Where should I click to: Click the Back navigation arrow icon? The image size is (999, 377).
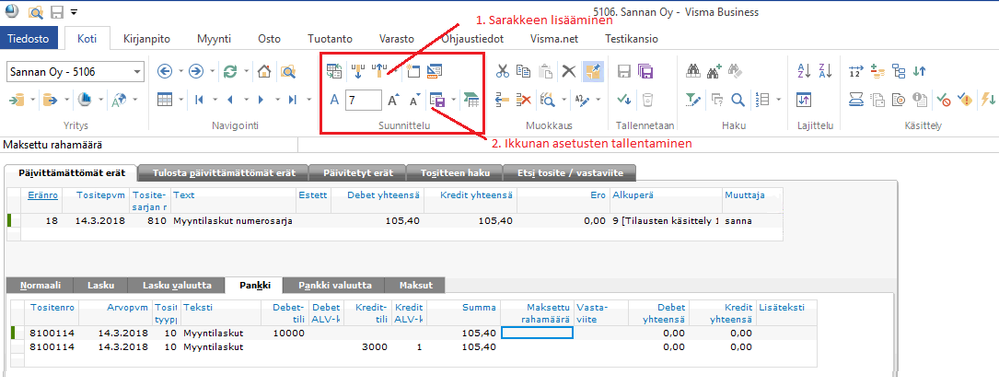tap(164, 72)
